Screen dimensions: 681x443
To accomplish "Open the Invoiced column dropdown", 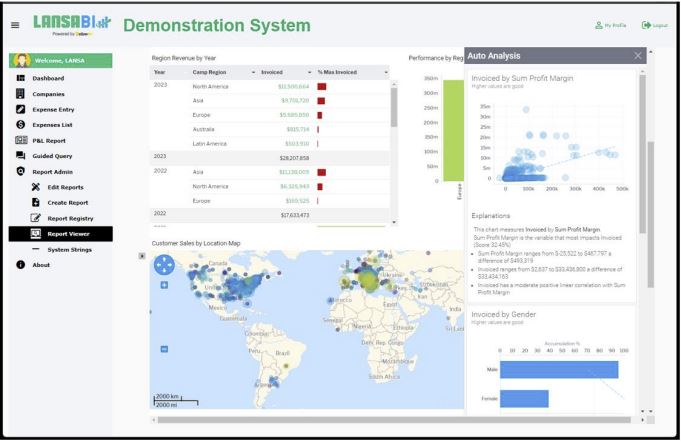I will (309, 72).
